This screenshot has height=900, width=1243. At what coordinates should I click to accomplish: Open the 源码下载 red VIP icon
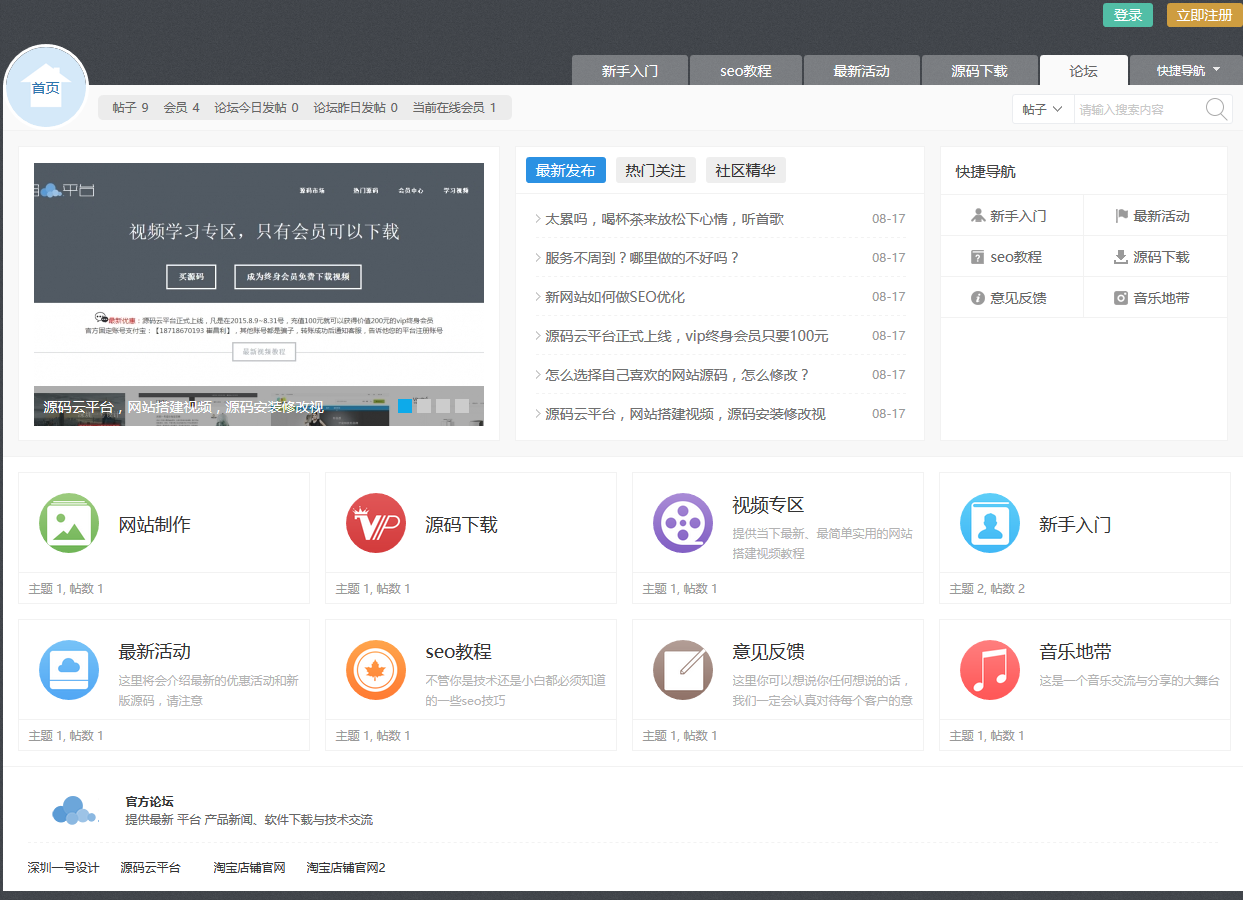(x=376, y=523)
